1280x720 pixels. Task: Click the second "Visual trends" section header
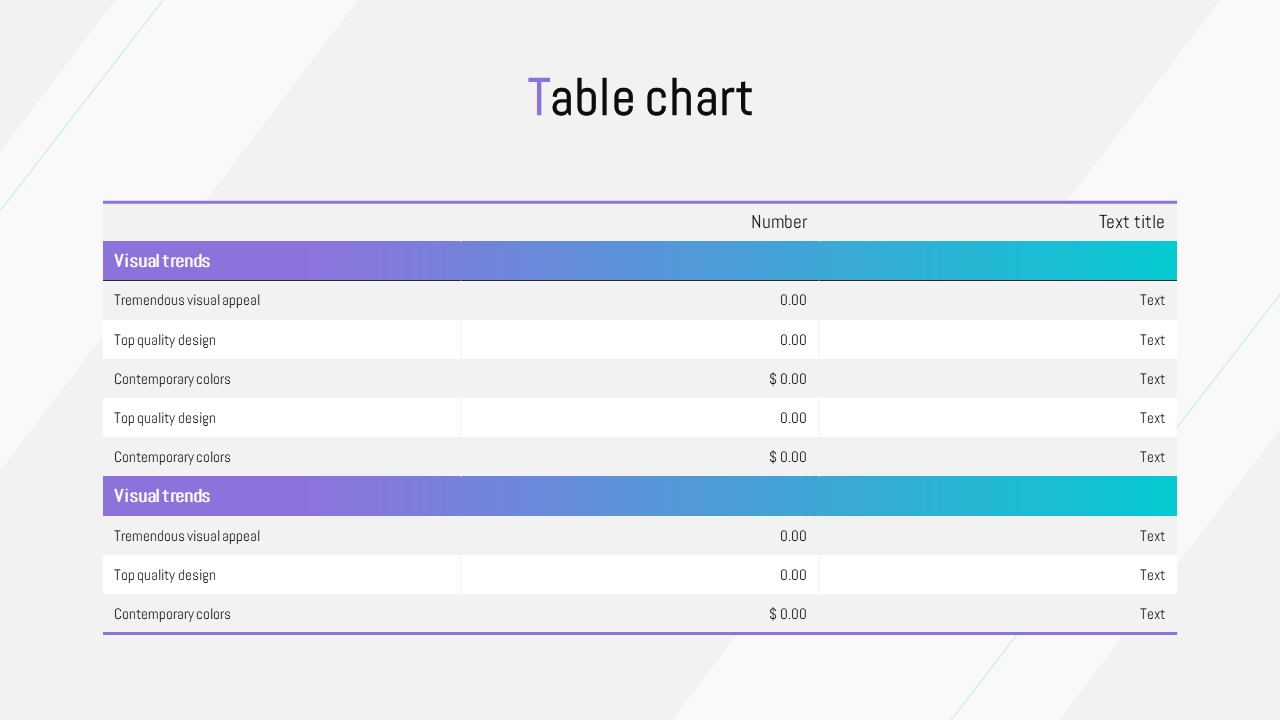(162, 496)
